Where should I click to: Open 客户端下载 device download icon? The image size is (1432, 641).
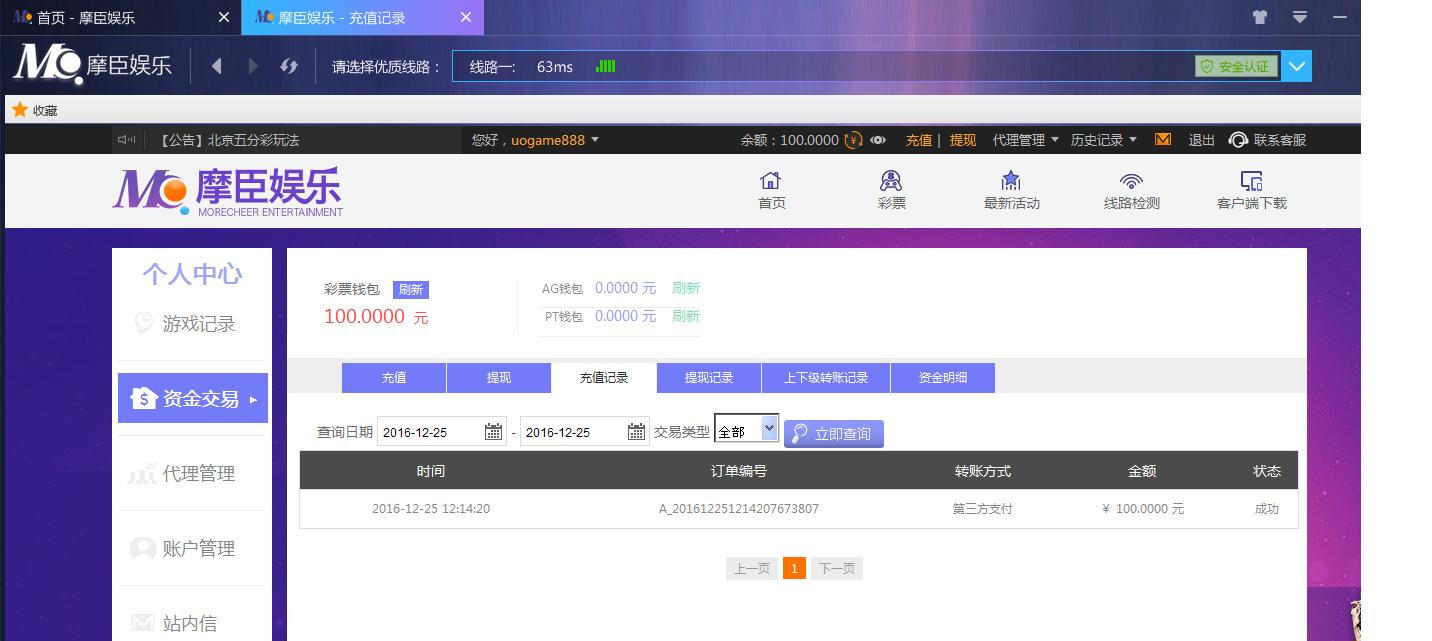coord(1250,182)
